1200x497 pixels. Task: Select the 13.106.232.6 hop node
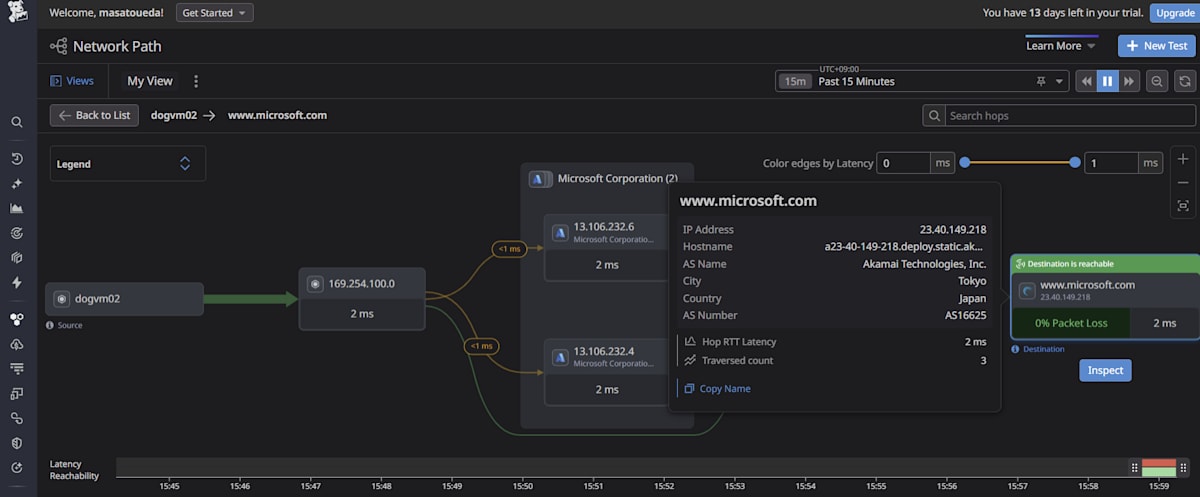click(606, 247)
